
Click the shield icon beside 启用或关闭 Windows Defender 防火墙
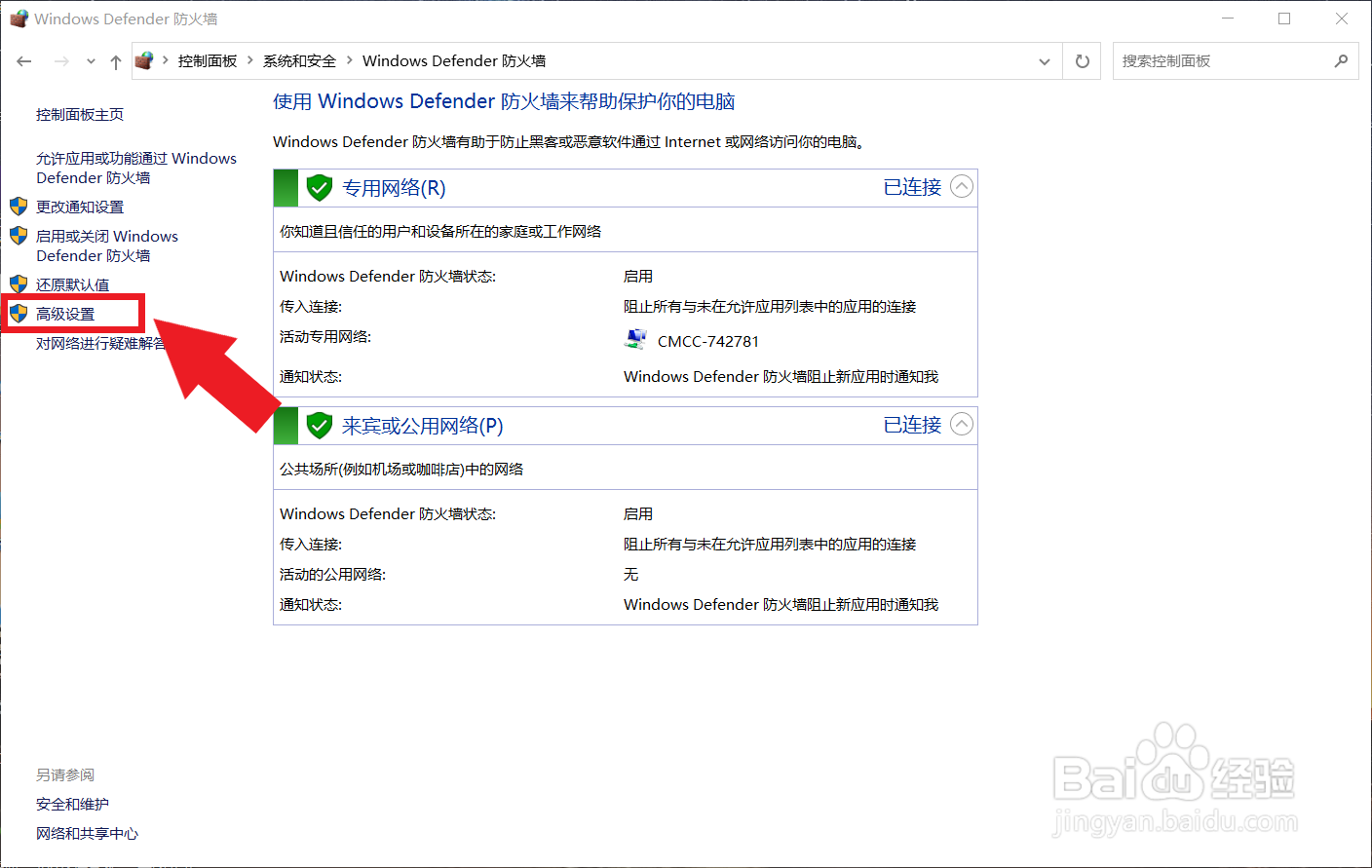[19, 236]
